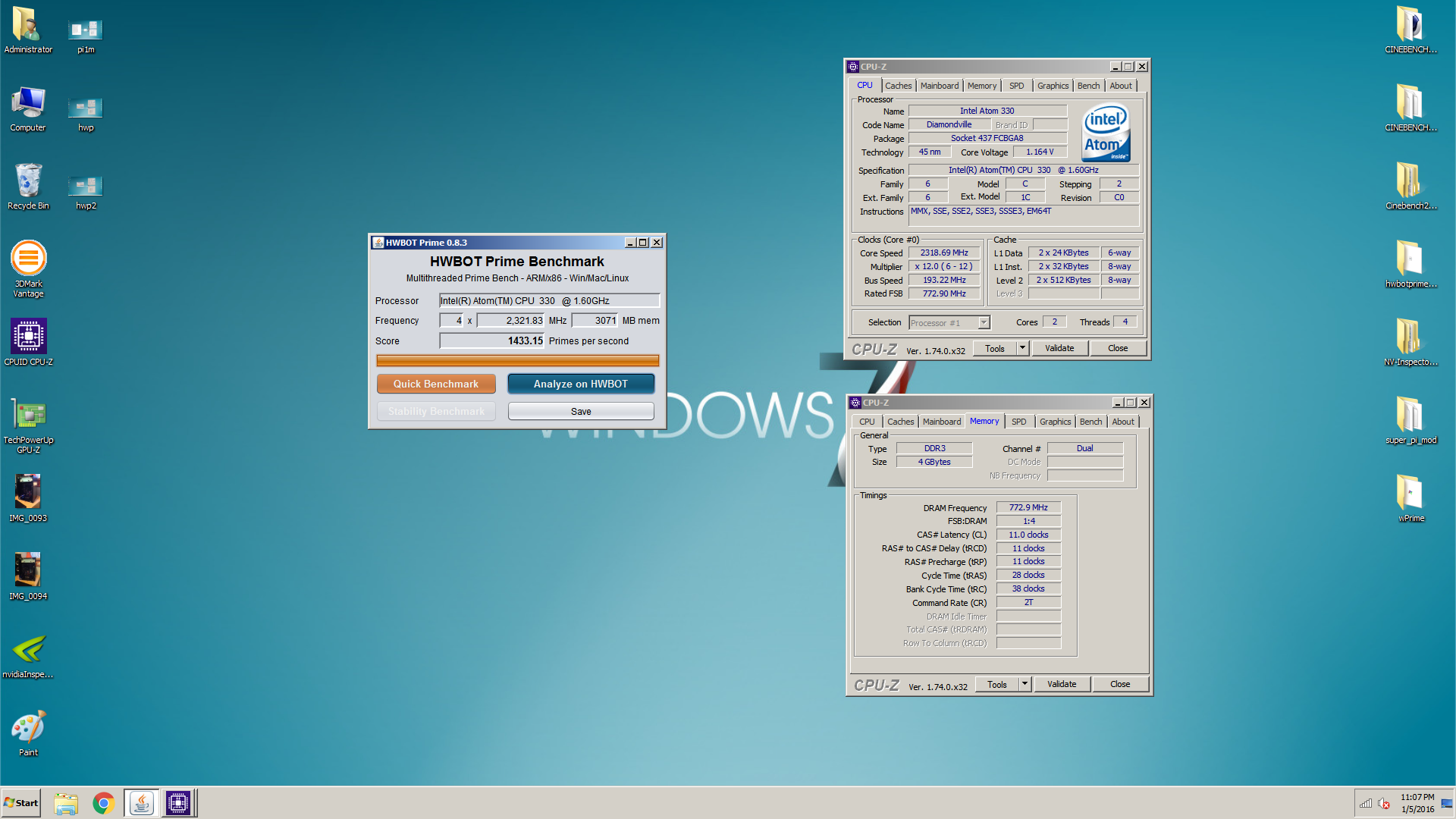This screenshot has width=1456, height=819.
Task: Open the NV-Inspector folder icon
Action: (x=1410, y=342)
